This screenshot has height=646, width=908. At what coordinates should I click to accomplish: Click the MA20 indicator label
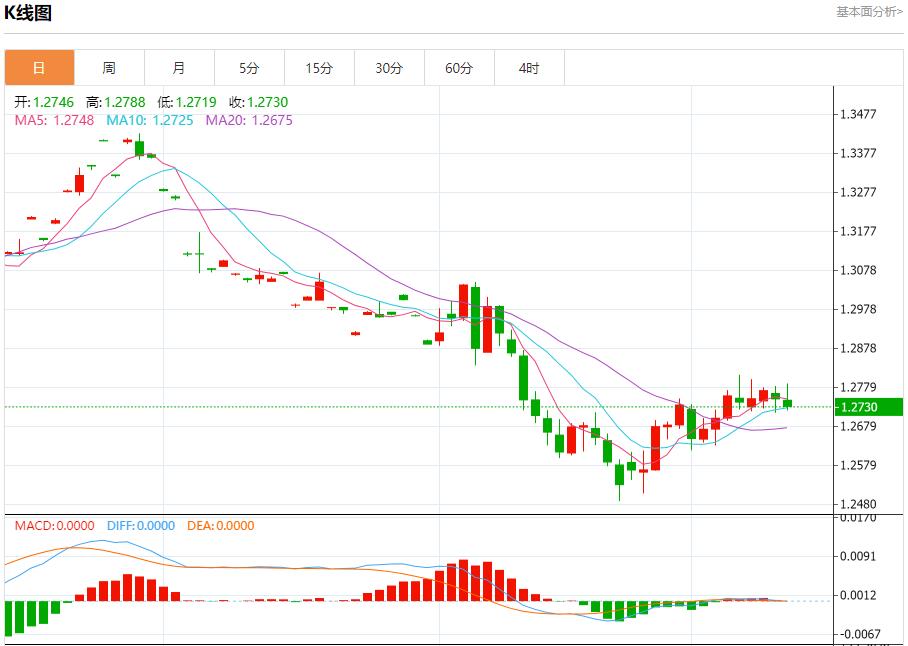(249, 120)
